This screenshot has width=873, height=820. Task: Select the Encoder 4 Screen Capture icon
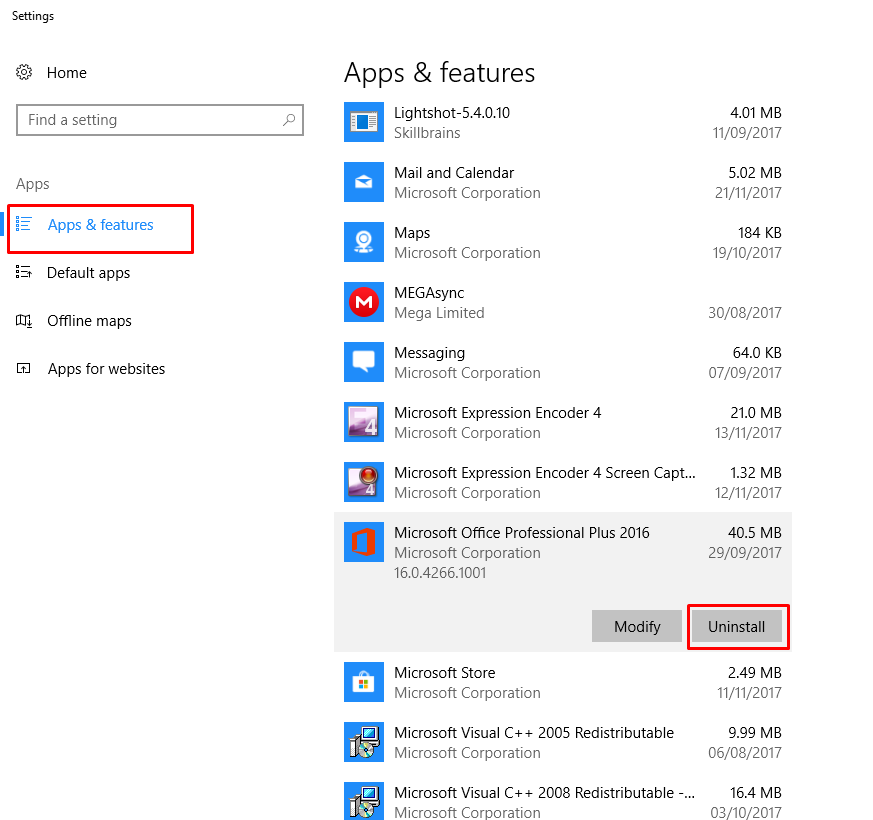click(364, 482)
